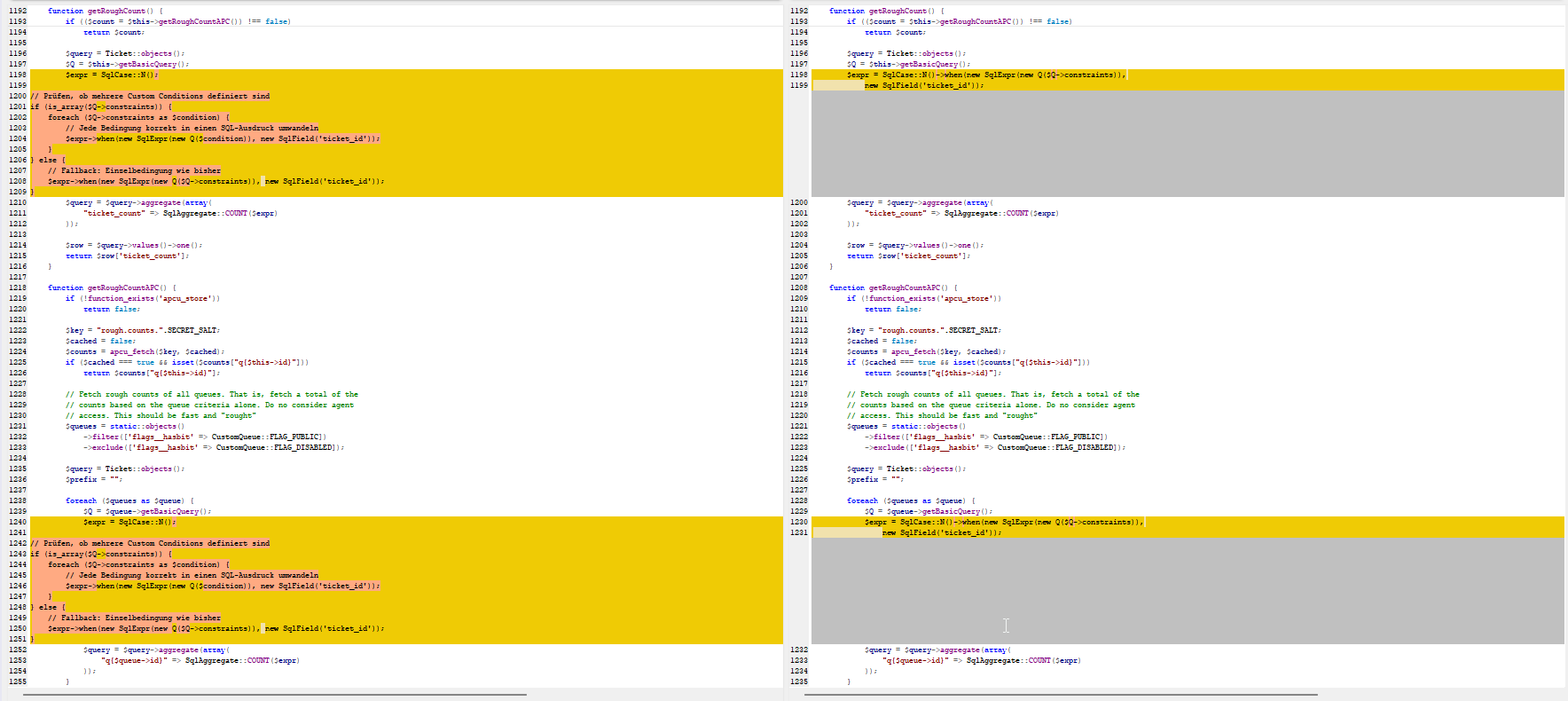
Task: Click right pane line 1221 '$queues = static::objects()'
Action: [x=906, y=426]
